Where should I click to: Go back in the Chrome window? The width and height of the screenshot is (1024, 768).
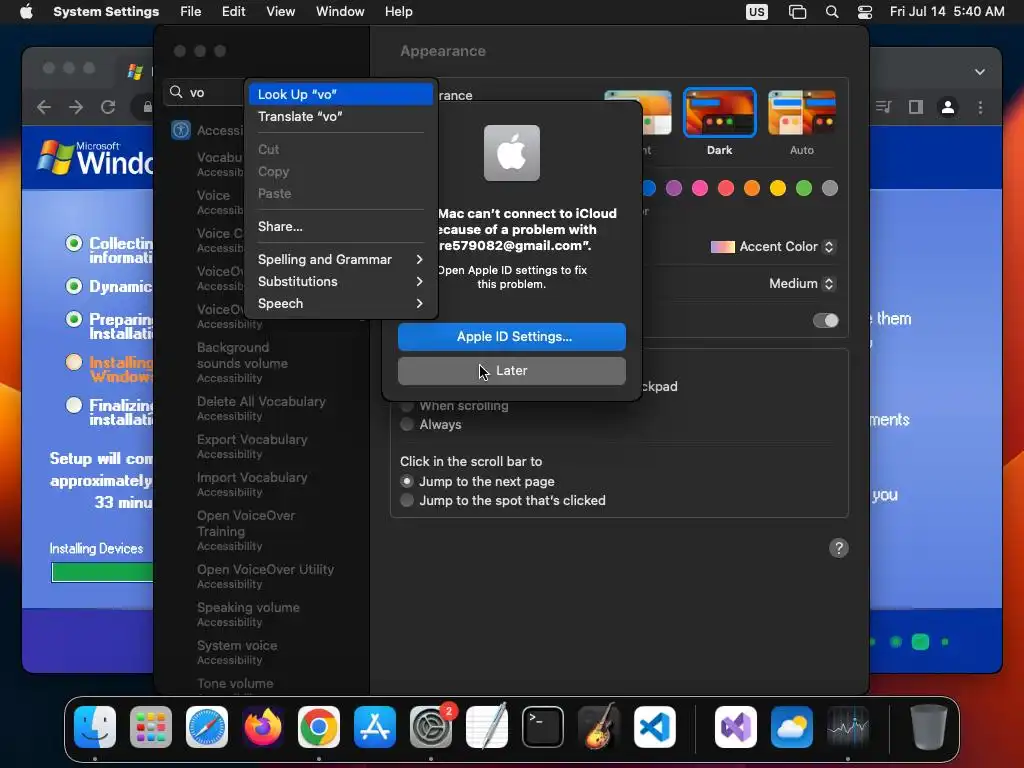[44, 106]
